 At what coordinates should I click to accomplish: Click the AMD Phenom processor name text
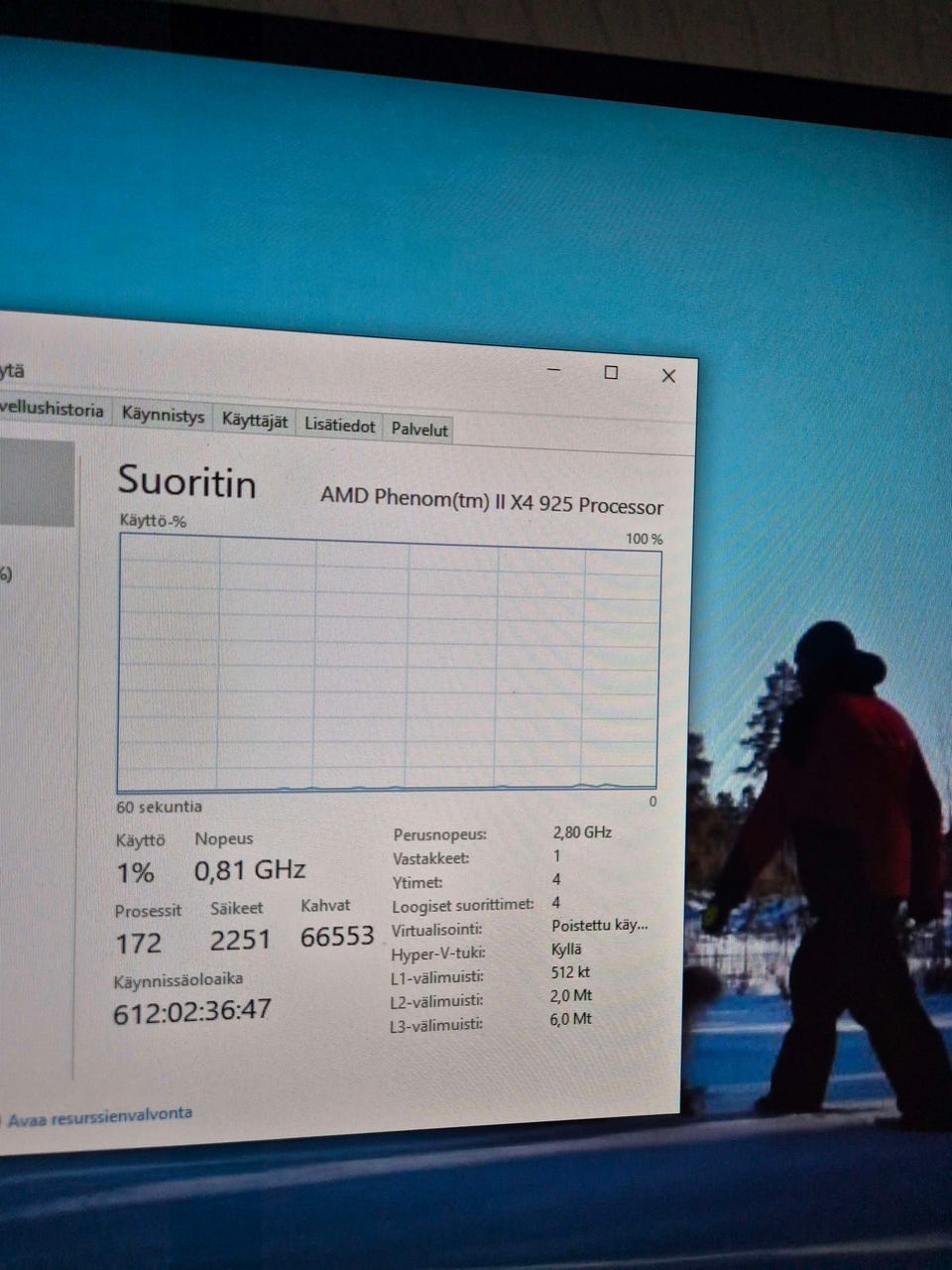[491, 501]
